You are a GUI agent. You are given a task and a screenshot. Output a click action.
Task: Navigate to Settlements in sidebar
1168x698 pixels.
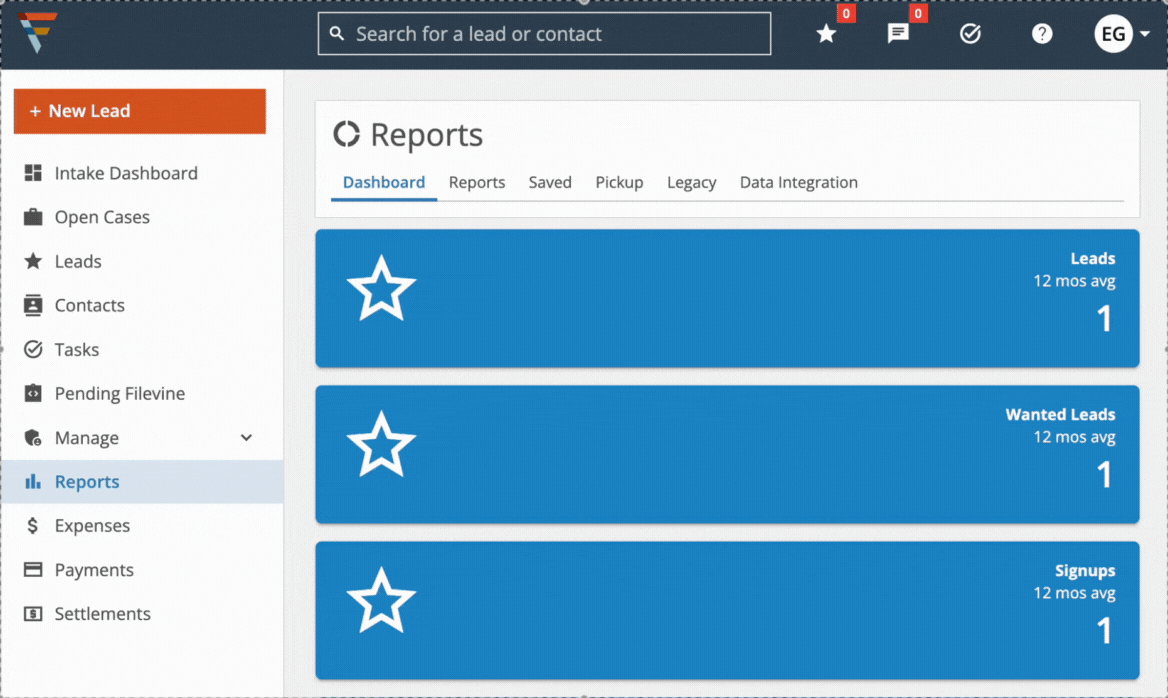(x=102, y=614)
